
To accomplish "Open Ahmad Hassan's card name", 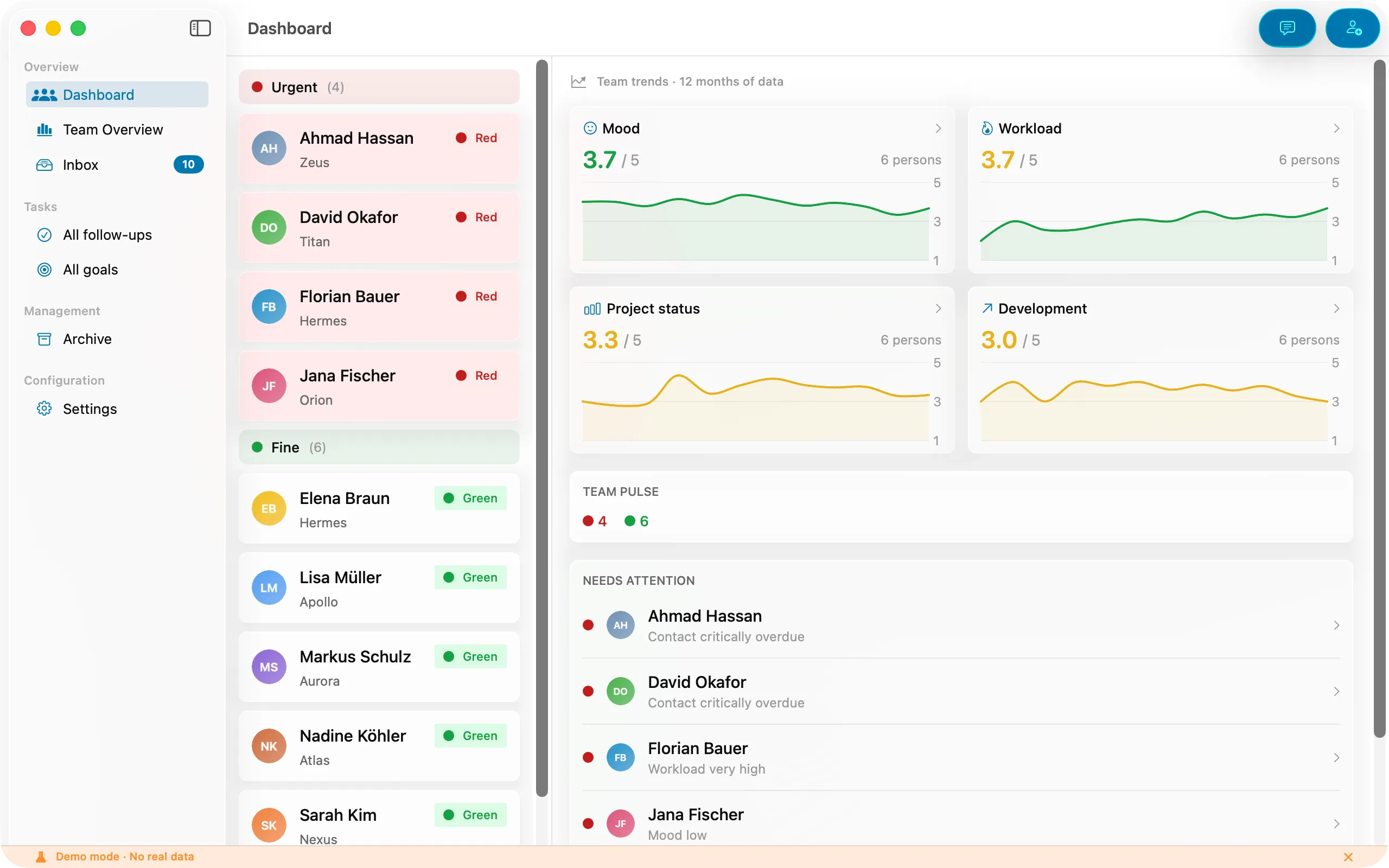I will click(356, 138).
